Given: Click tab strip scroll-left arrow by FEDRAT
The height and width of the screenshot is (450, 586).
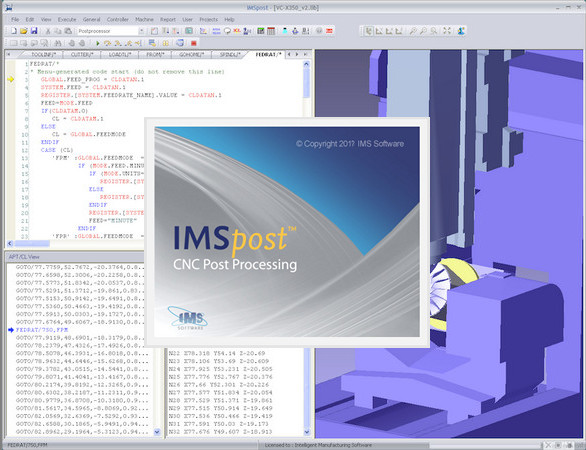Looking at the screenshot, I should click(x=289, y=55).
